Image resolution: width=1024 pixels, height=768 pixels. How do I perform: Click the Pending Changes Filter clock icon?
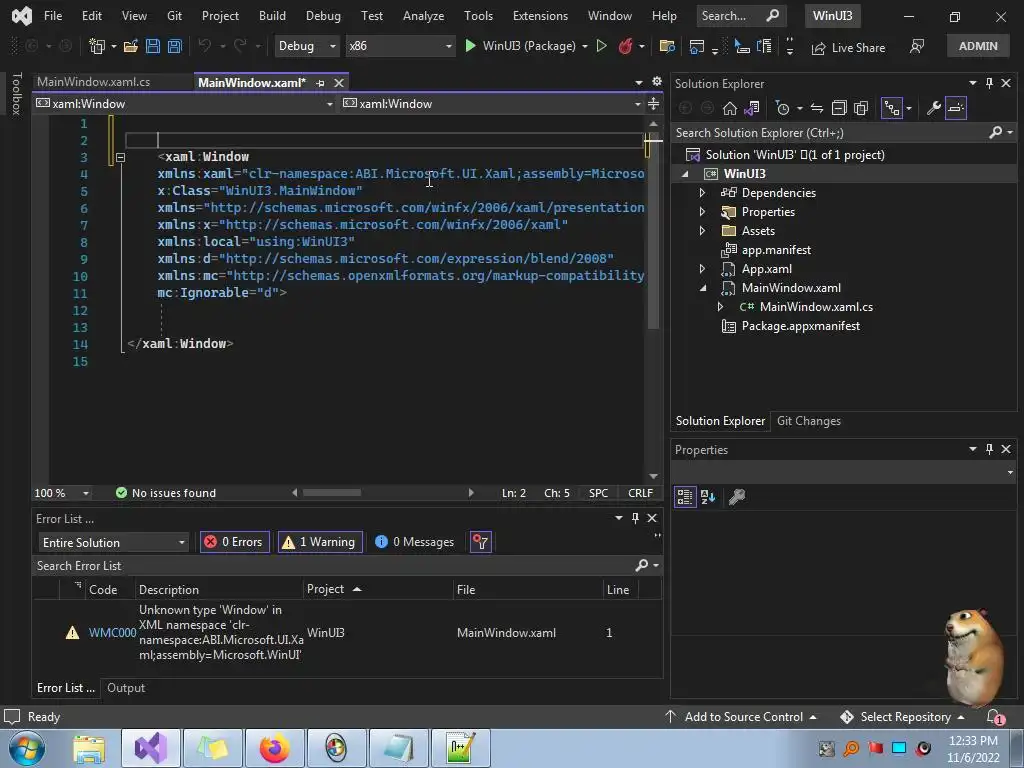782,108
